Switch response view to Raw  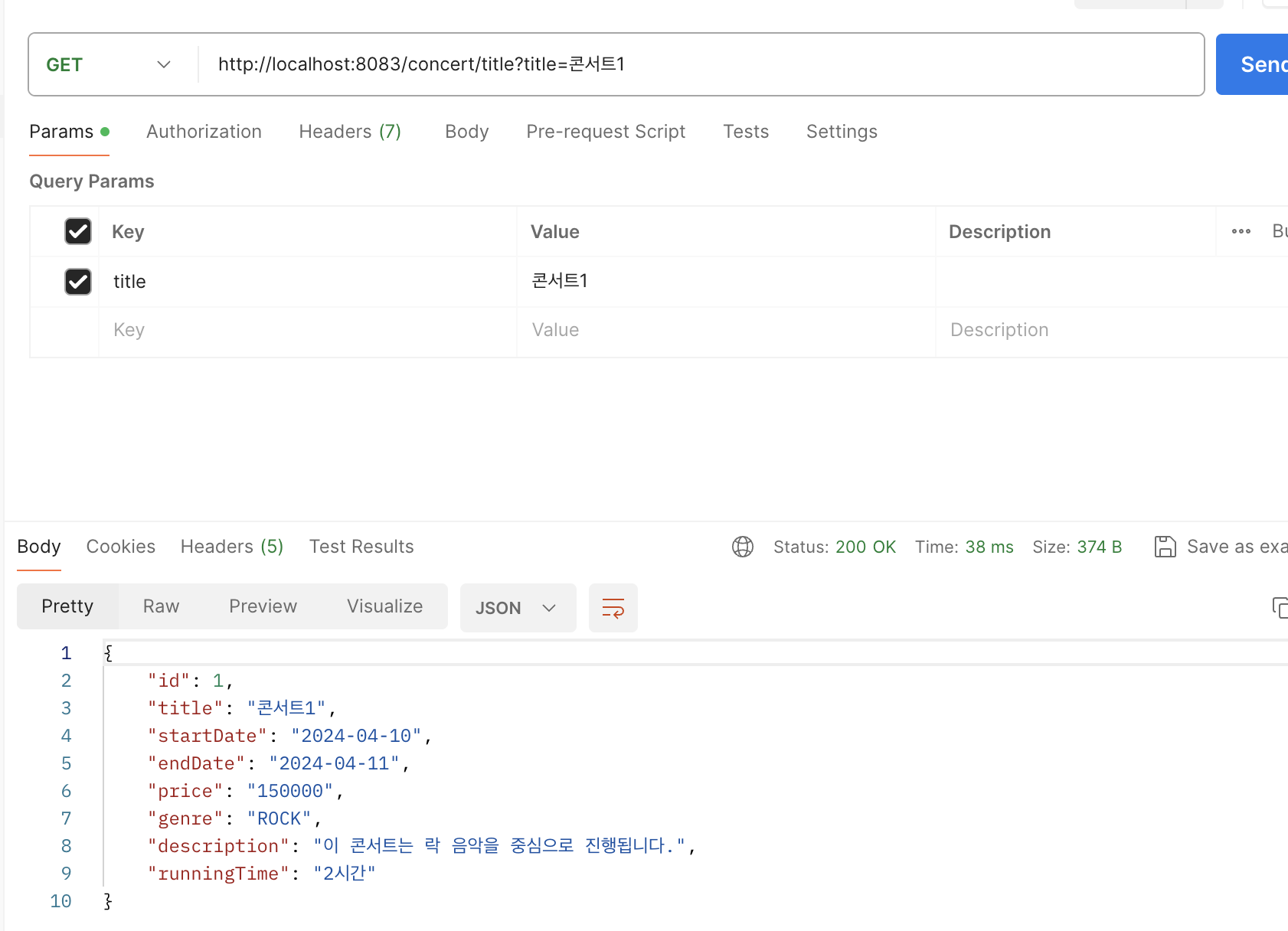161,606
